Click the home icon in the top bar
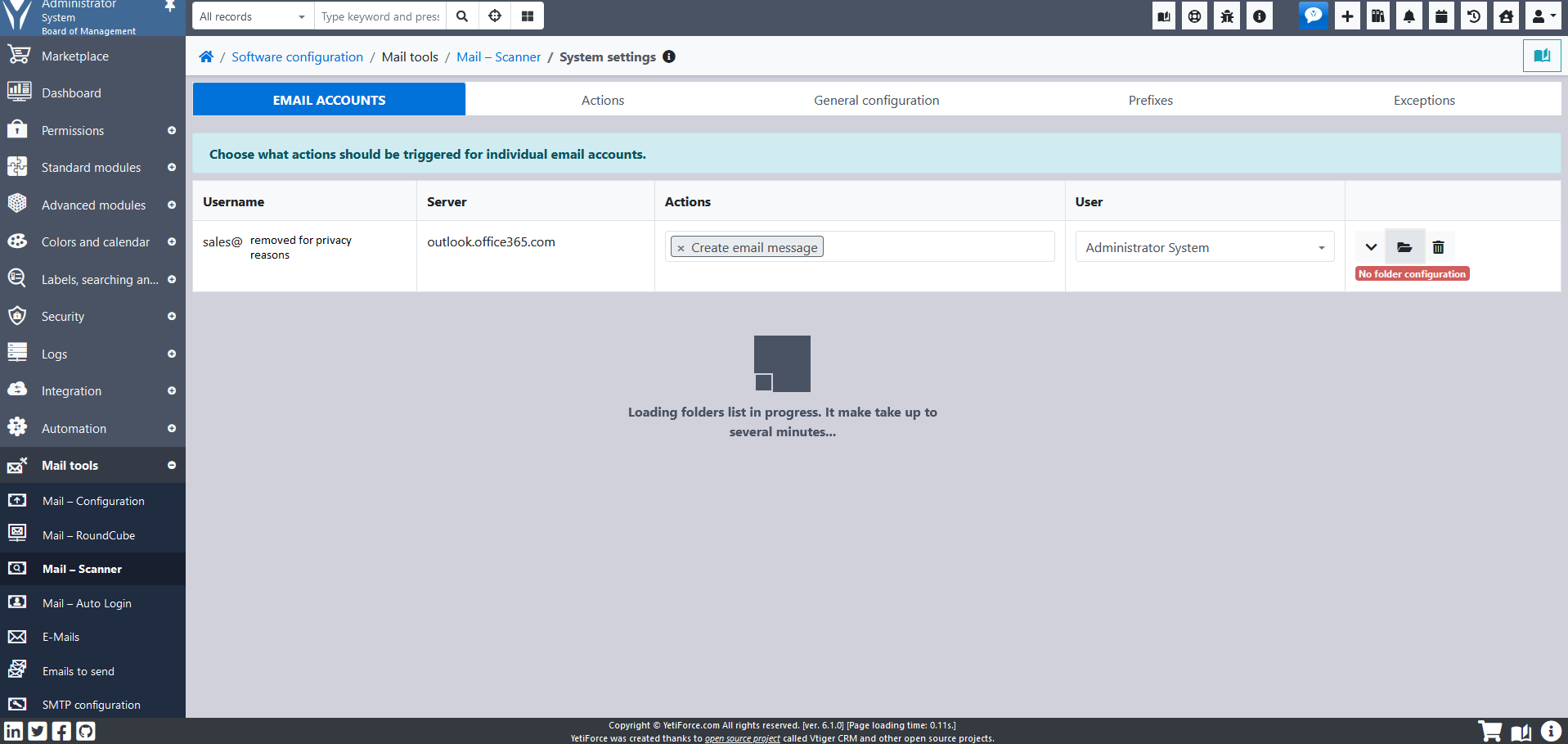 (1506, 16)
